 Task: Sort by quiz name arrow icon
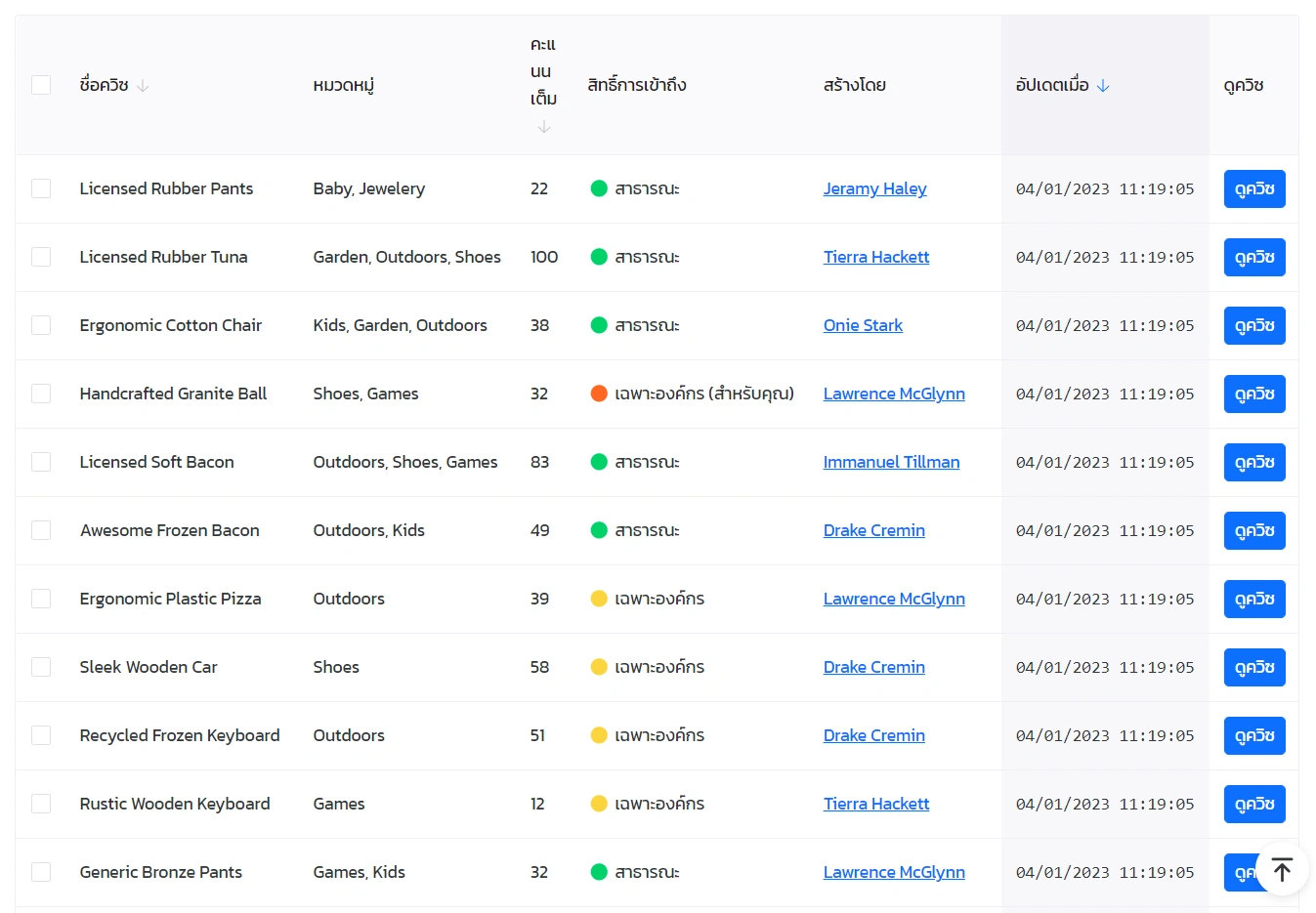coord(143,86)
